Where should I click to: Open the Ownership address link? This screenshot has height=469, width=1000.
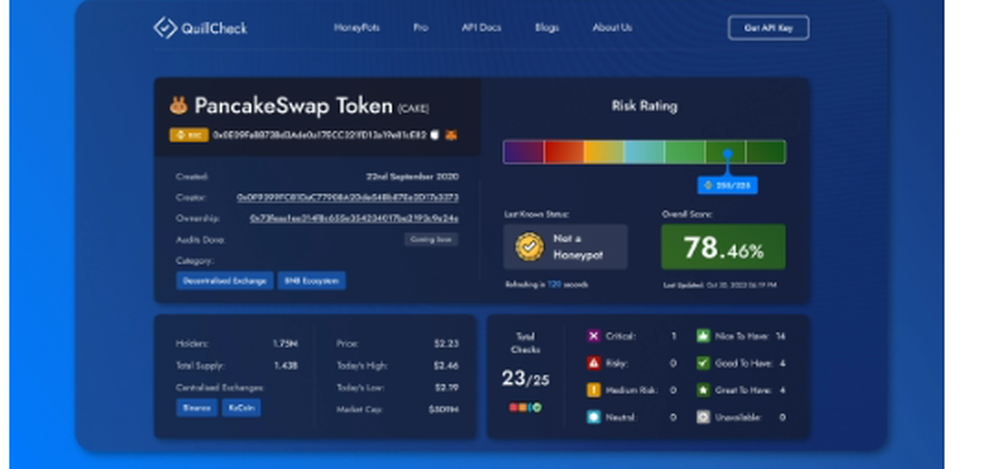coord(354,218)
